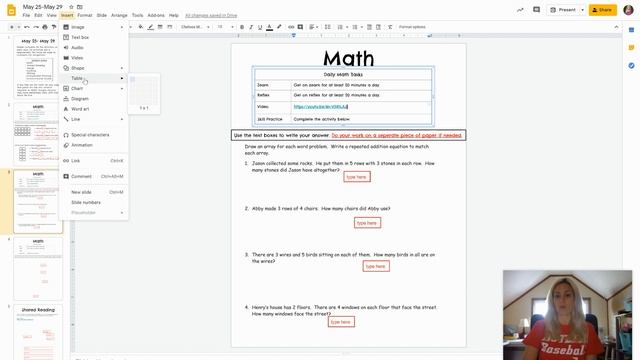Click the move to folder icon
This screenshot has height=360, width=640.
point(80,7)
